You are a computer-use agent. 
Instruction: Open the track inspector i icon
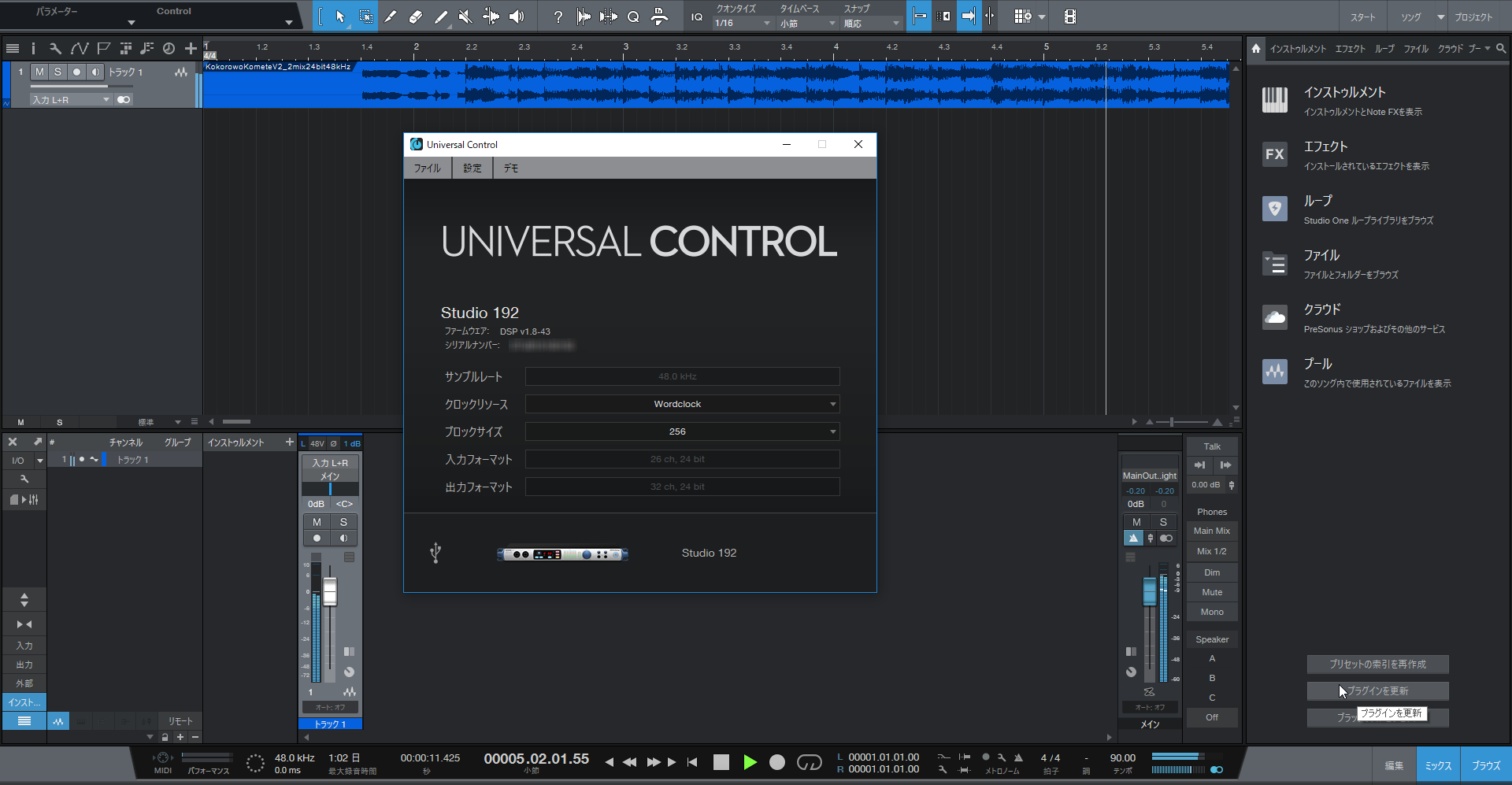33,49
